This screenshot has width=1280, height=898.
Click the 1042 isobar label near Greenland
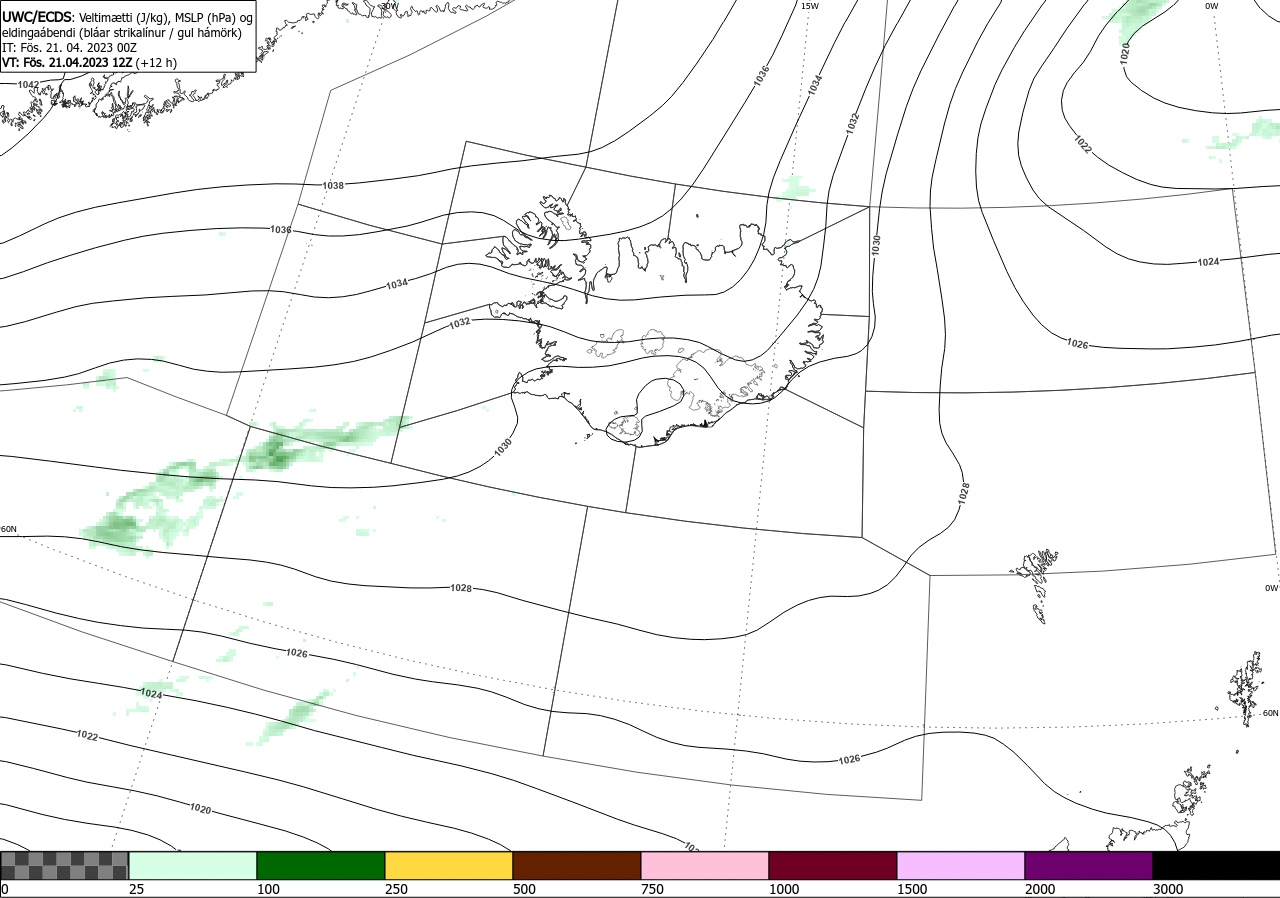(29, 85)
